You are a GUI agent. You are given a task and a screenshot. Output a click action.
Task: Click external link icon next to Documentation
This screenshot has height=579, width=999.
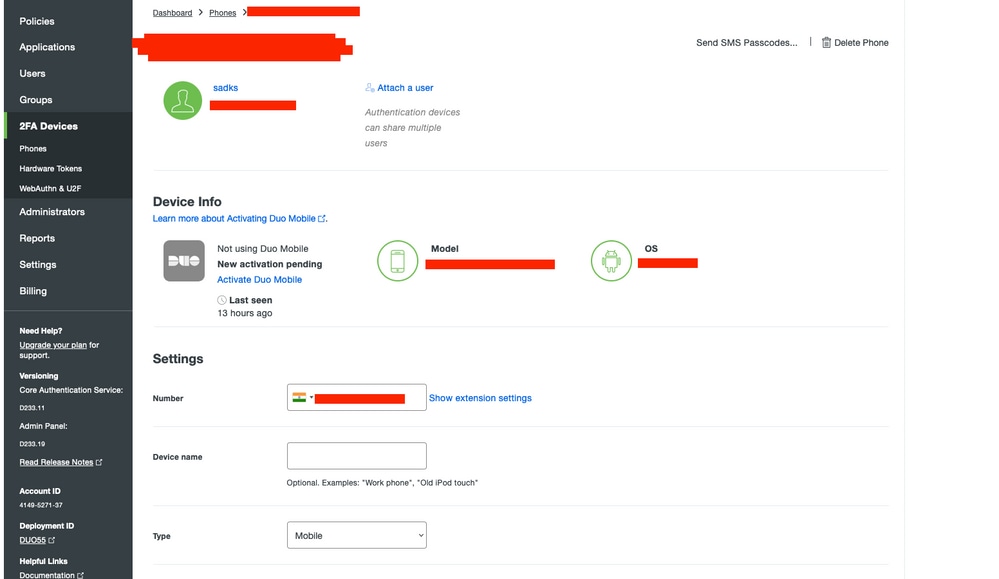tap(80, 575)
